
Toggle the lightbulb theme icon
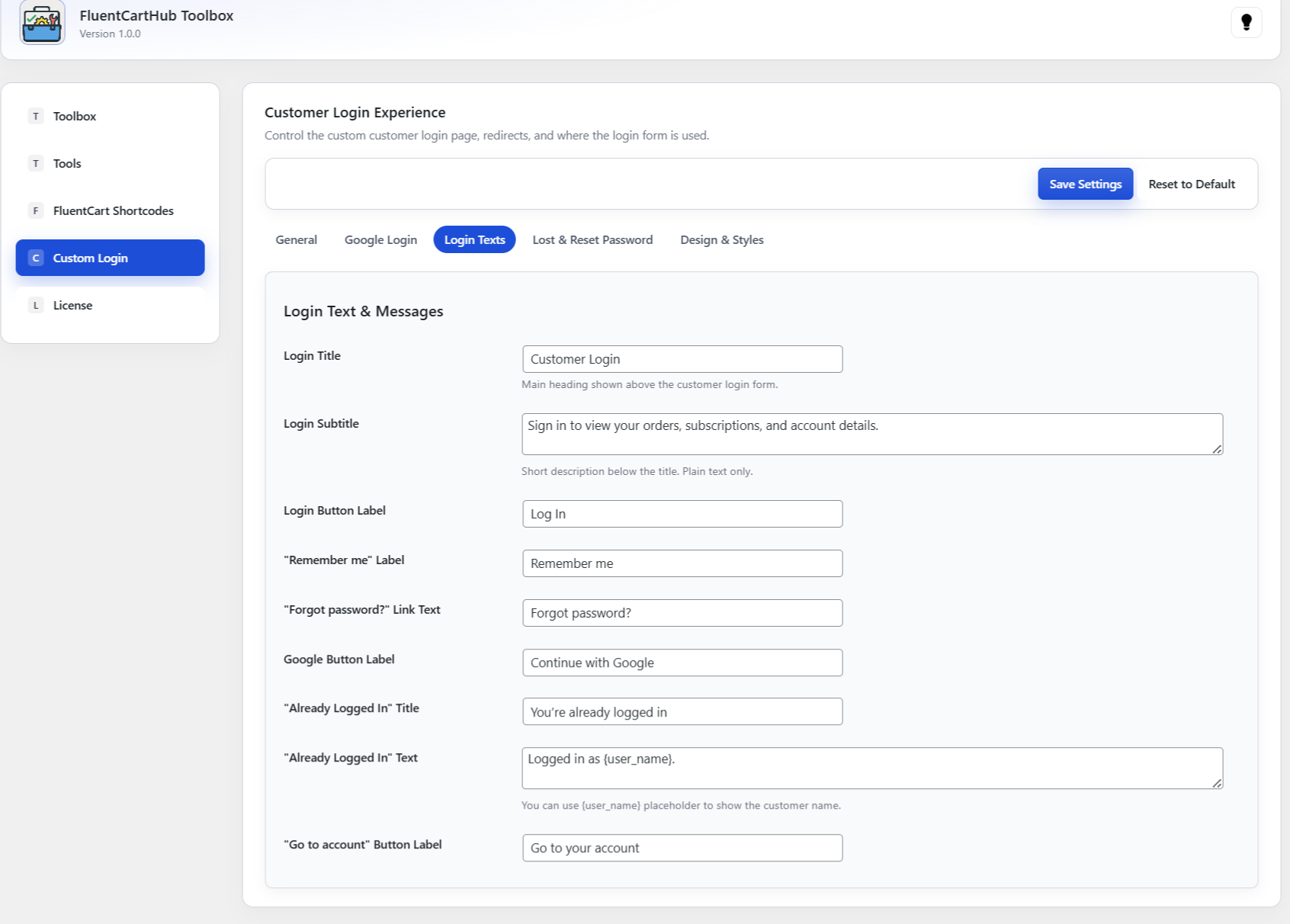(x=1246, y=22)
